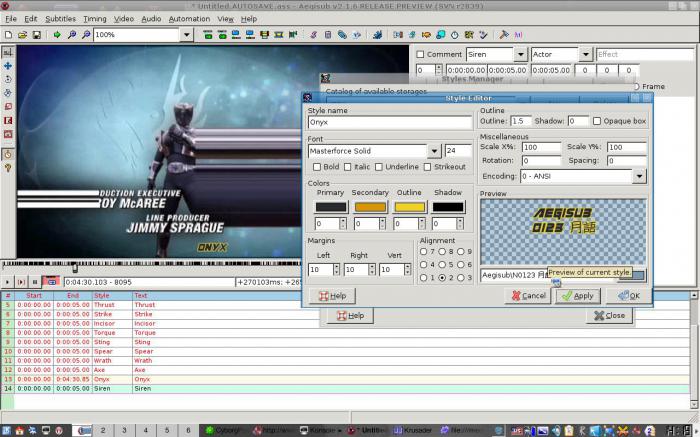Select the Frame radio button
The height and width of the screenshot is (437, 700).
636,87
